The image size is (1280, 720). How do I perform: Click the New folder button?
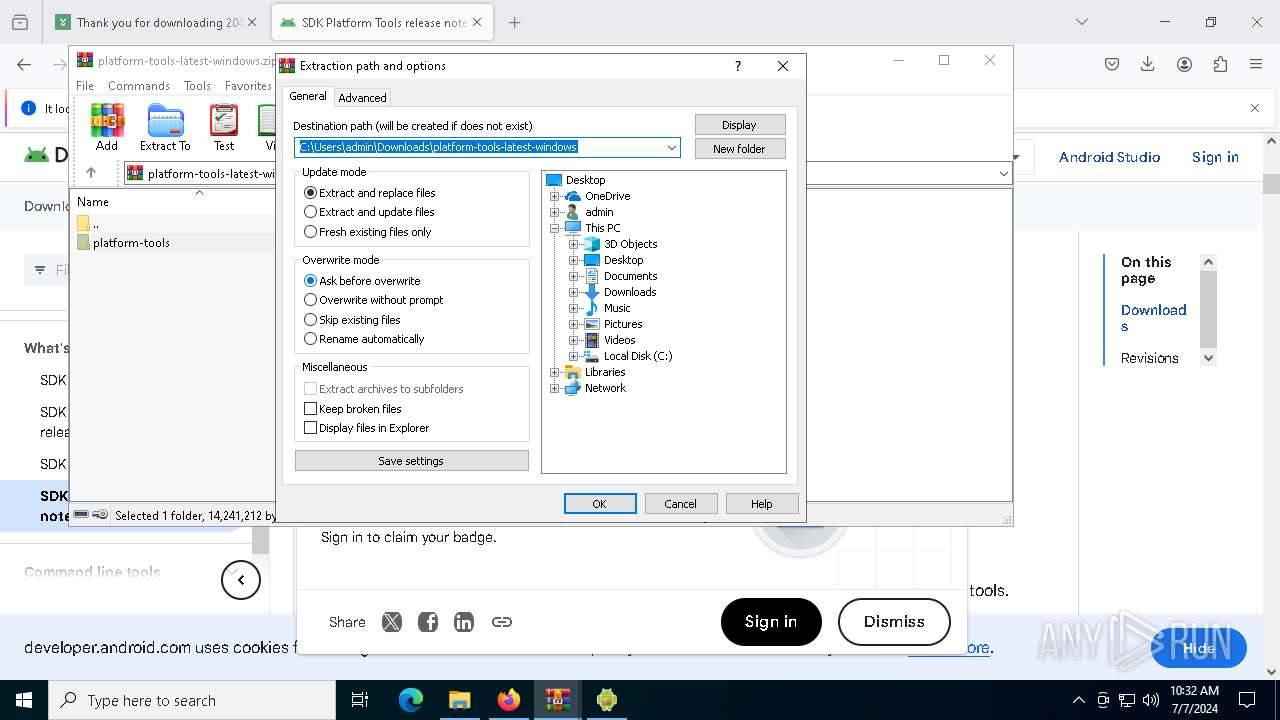point(740,149)
